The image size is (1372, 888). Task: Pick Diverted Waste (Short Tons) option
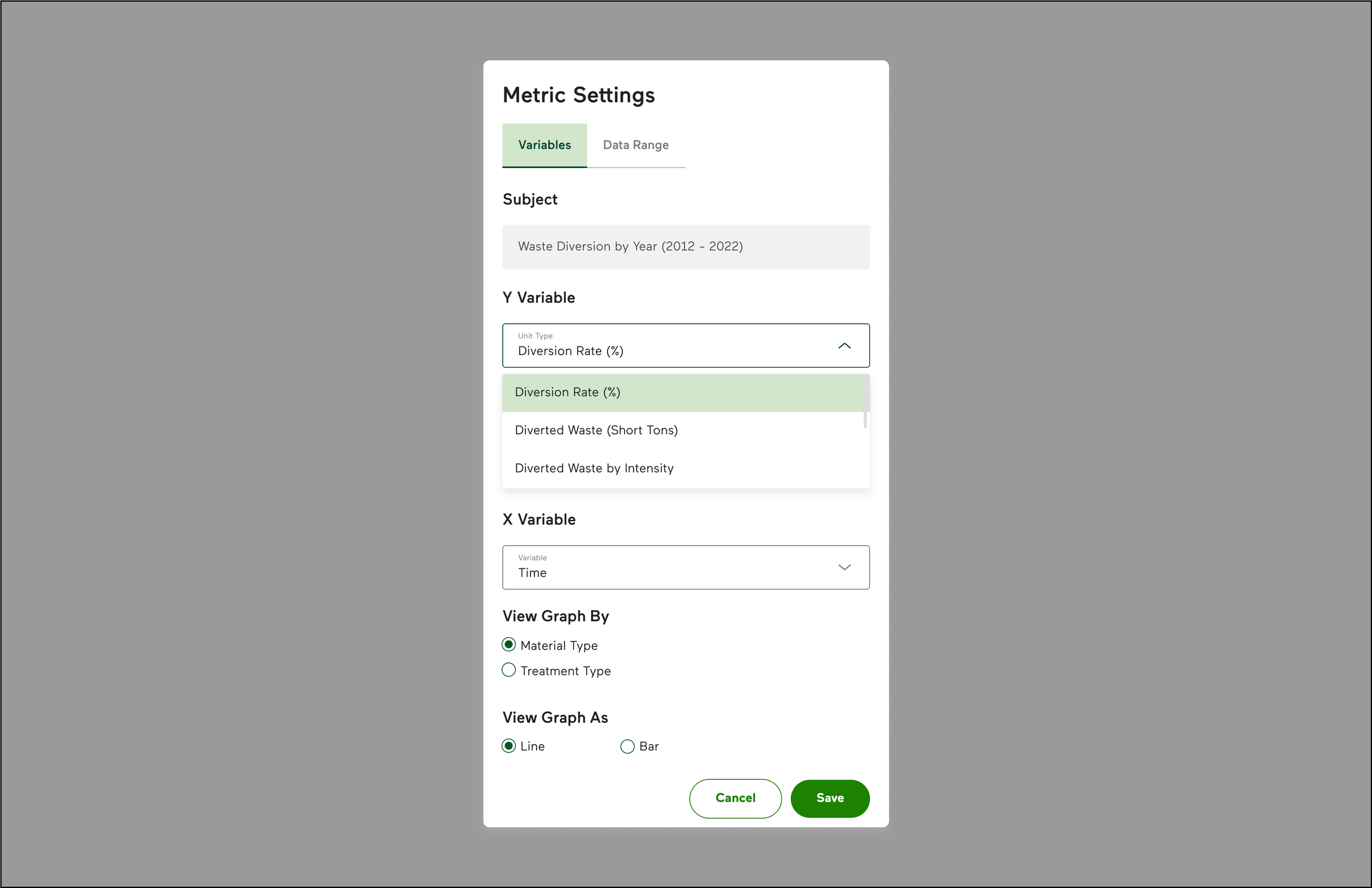point(596,430)
